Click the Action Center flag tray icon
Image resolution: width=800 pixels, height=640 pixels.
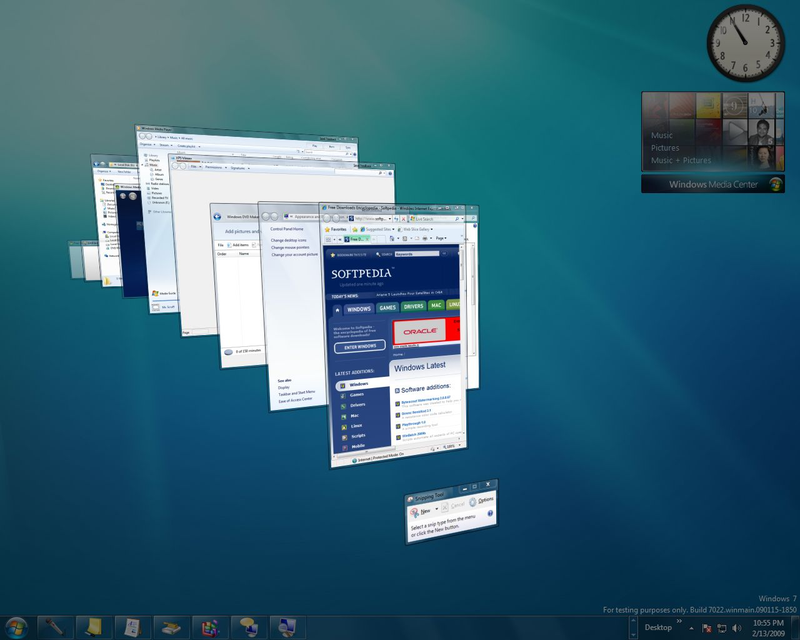tap(707, 628)
